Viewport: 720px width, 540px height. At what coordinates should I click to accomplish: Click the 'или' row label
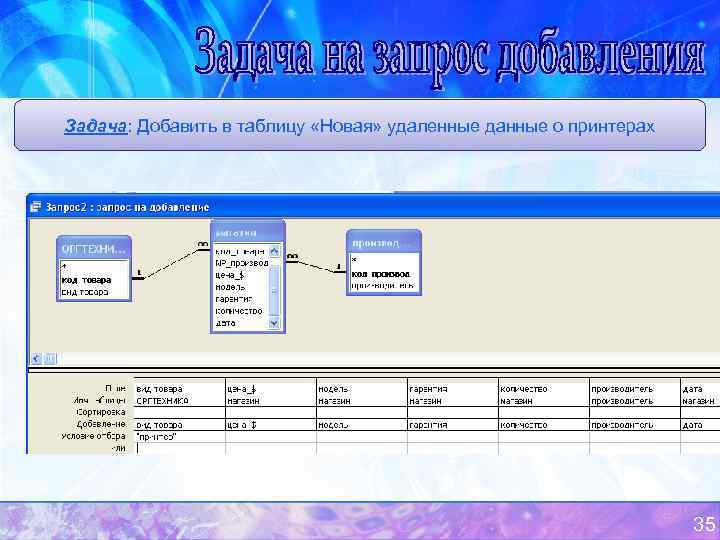pos(119,448)
